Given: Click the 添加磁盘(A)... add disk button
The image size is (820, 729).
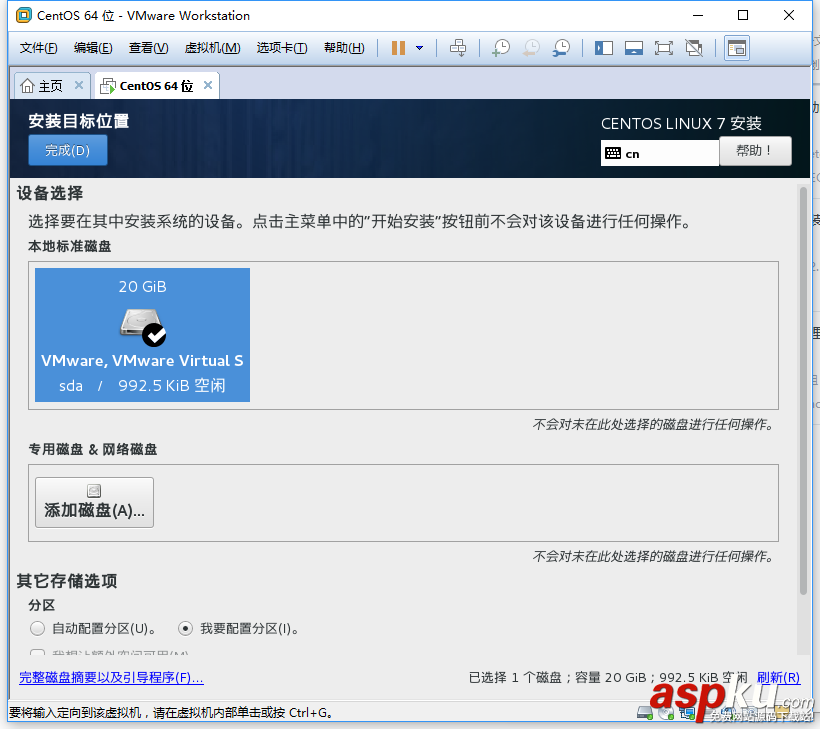Looking at the screenshot, I should (94, 502).
